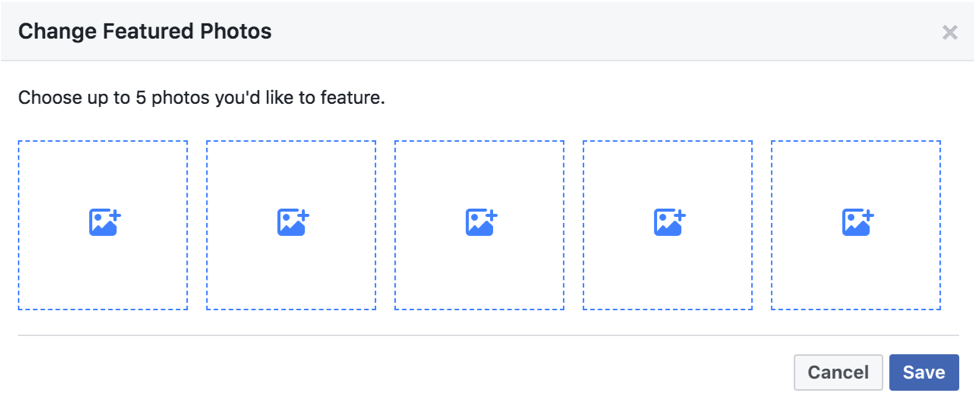Click the add-photo icon in the last slot

click(x=857, y=223)
